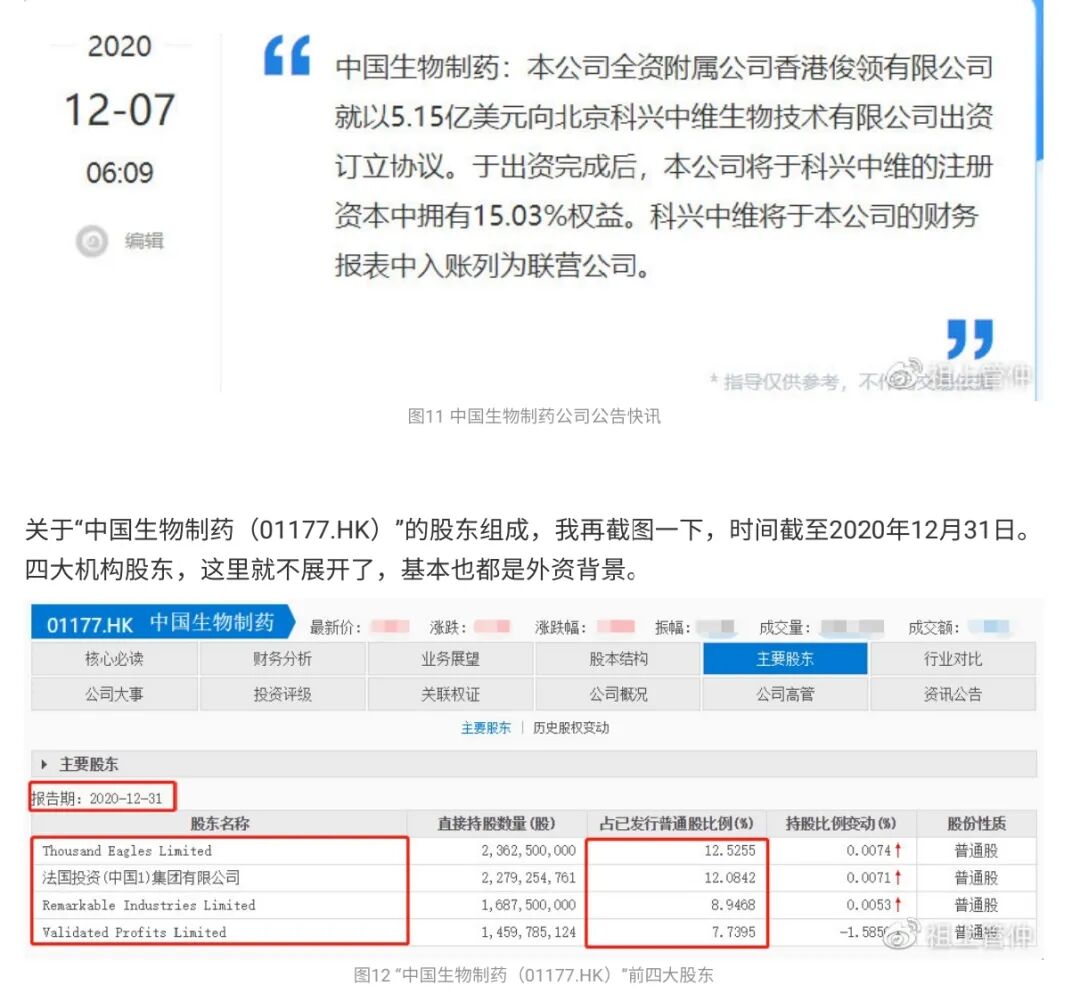Image resolution: width=1080 pixels, height=1002 pixels.
Task: Click 普通股 in the 法国投资 row
Action: tap(977, 877)
